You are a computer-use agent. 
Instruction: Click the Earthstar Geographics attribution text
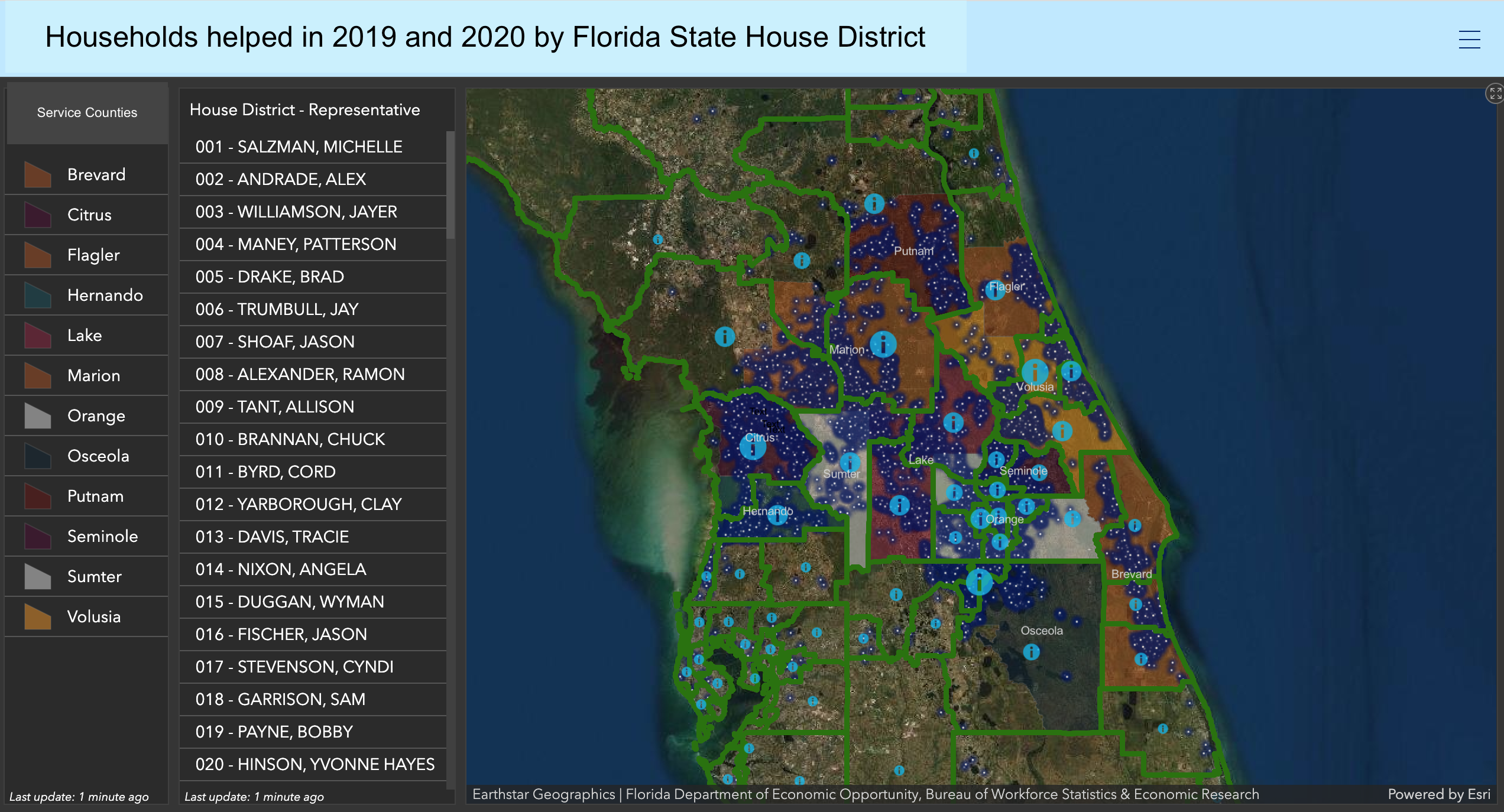[541, 794]
